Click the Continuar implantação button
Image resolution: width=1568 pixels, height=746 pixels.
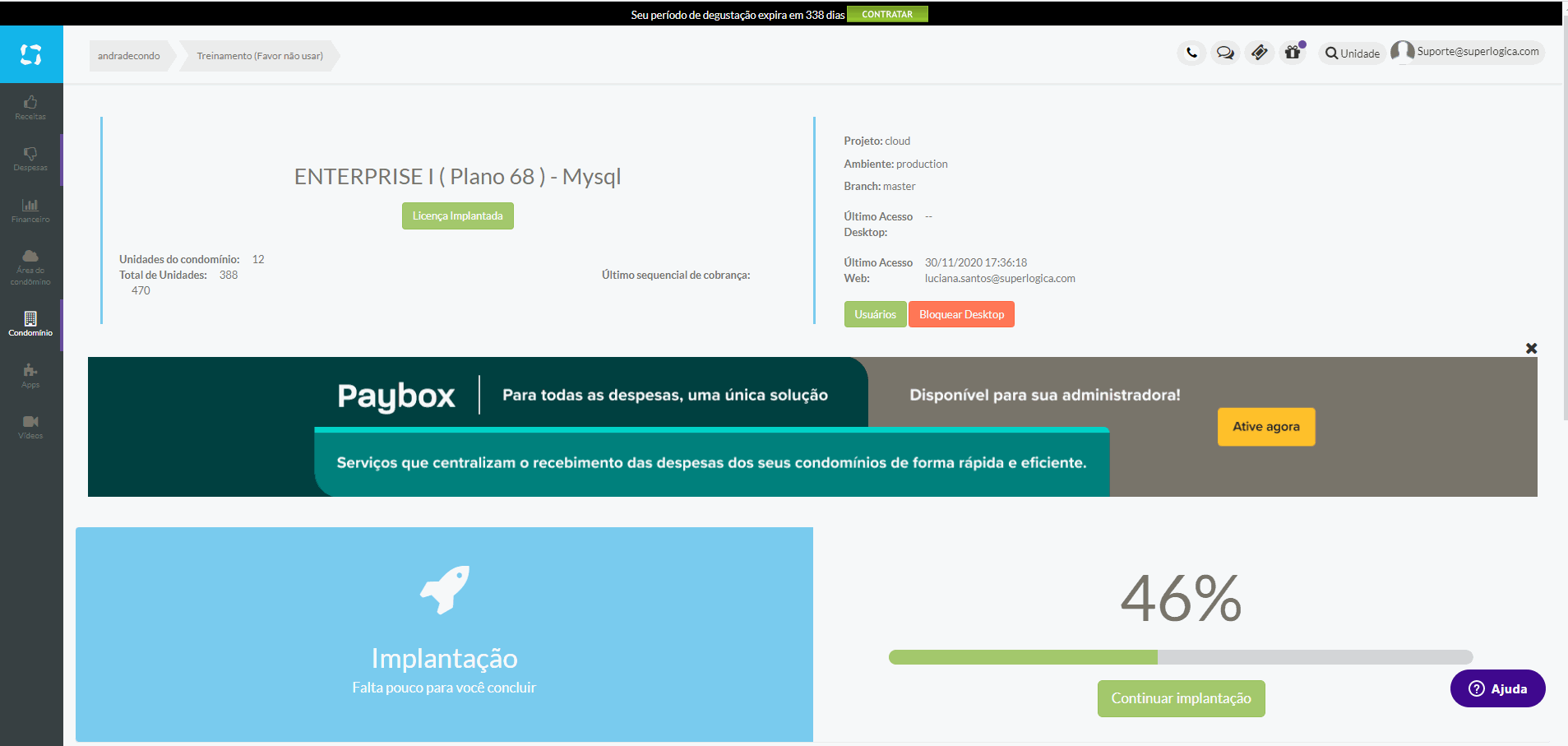pos(1181,698)
